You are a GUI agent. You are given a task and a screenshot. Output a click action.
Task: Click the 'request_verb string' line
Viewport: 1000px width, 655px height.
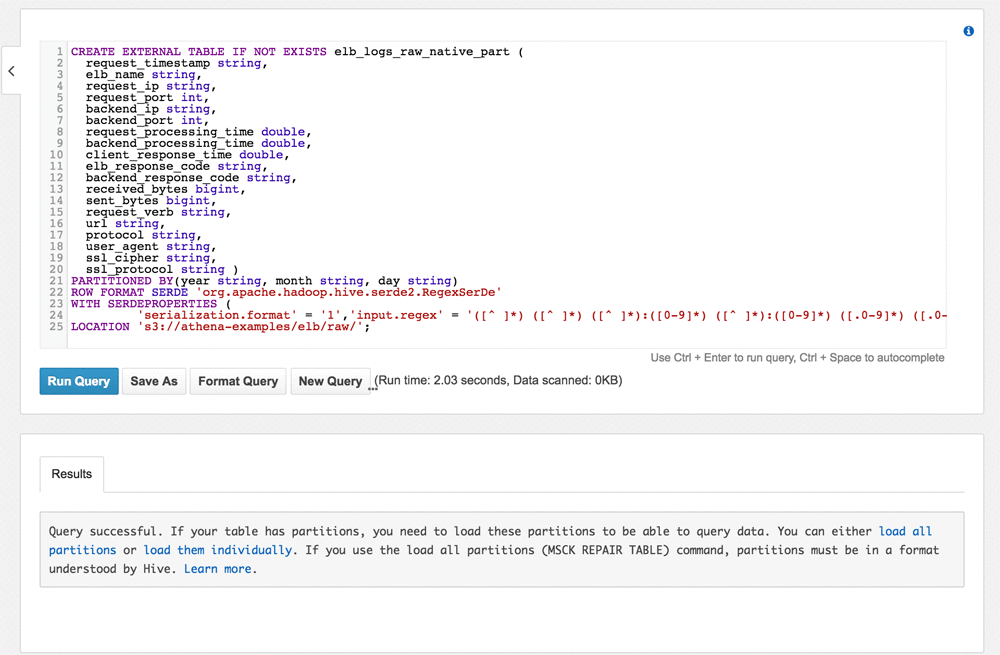[x=158, y=212]
